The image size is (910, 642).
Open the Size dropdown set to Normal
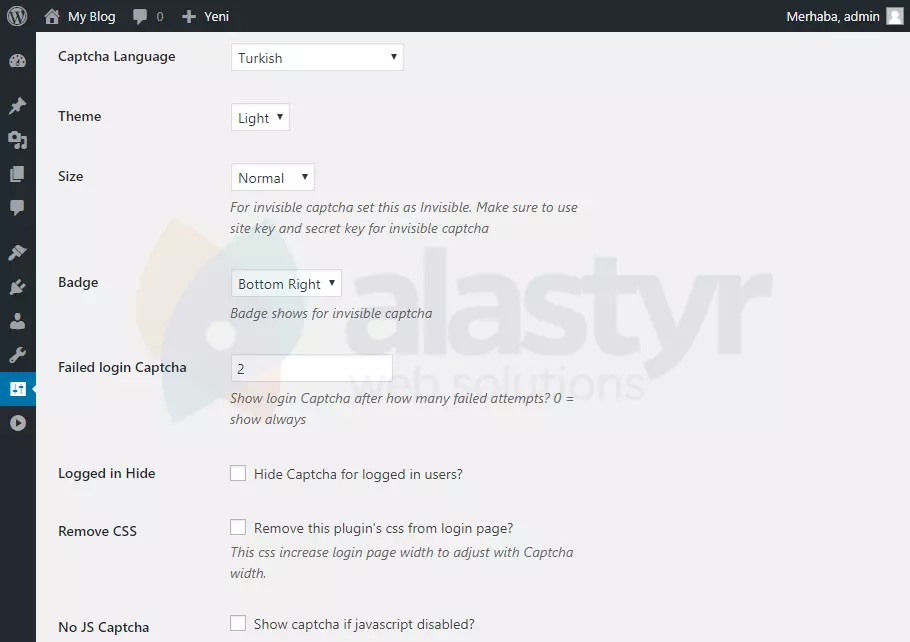272,177
